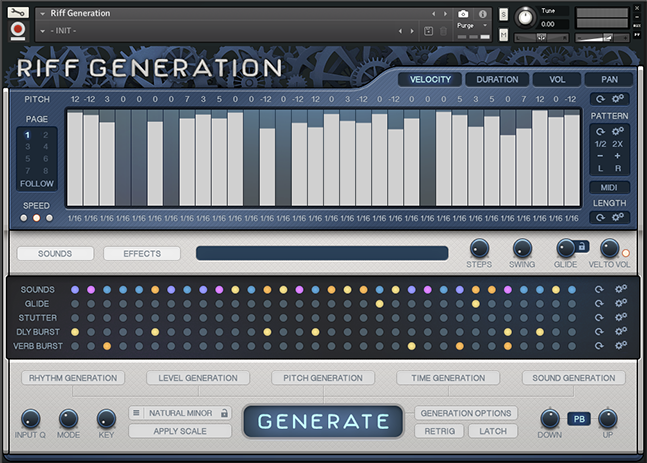Switch to the PAN tab

(609, 80)
